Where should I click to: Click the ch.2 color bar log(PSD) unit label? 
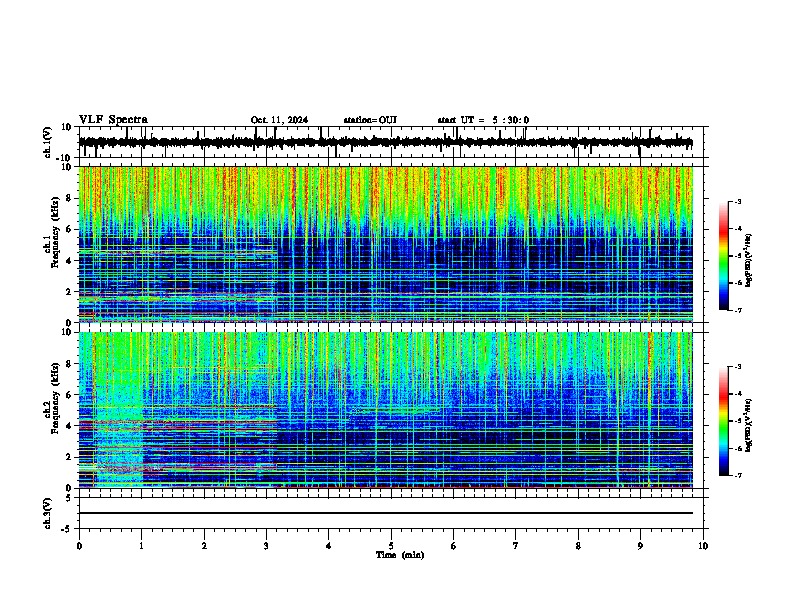pyautogui.click(x=749, y=425)
